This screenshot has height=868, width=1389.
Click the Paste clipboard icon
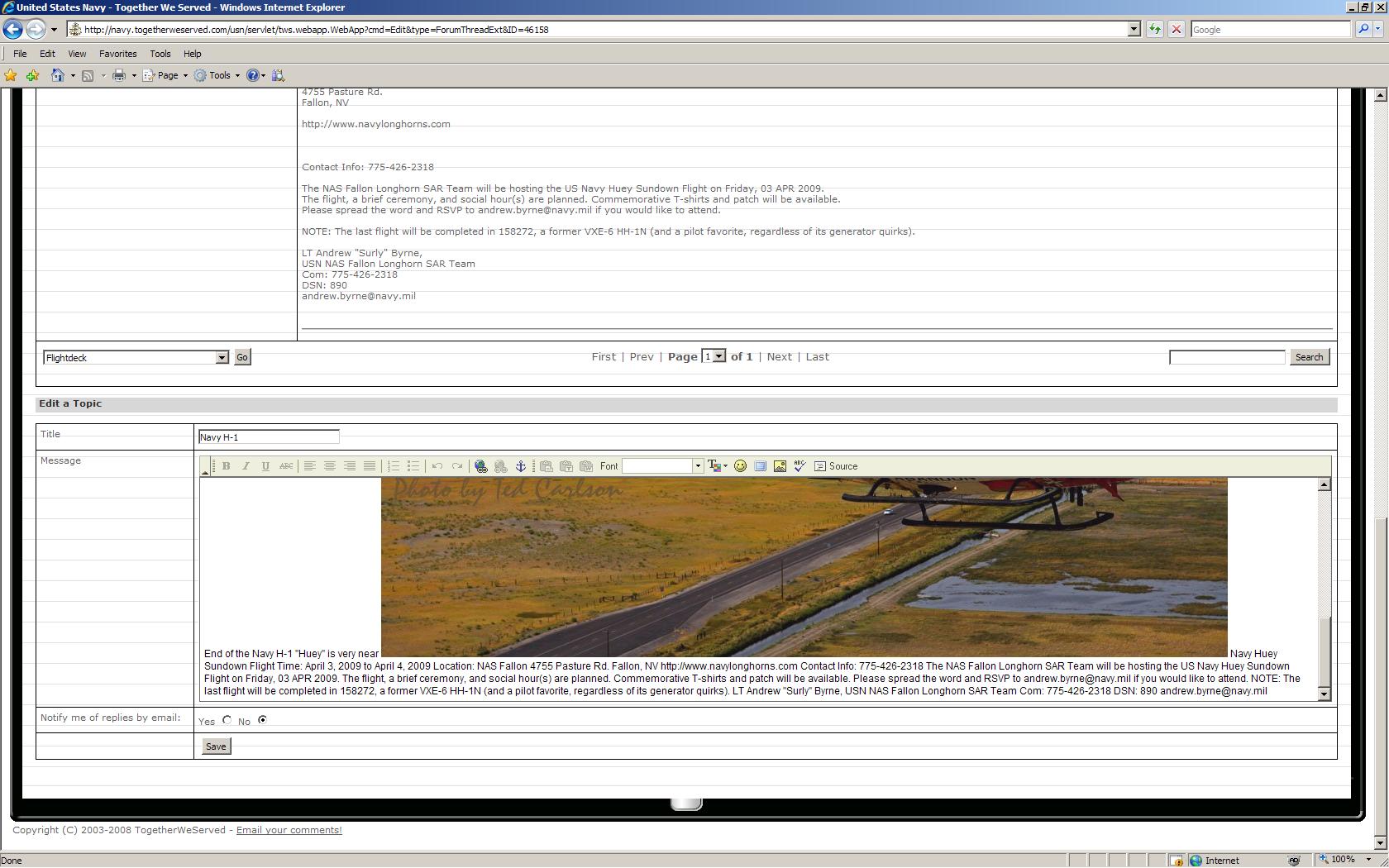coord(546,466)
